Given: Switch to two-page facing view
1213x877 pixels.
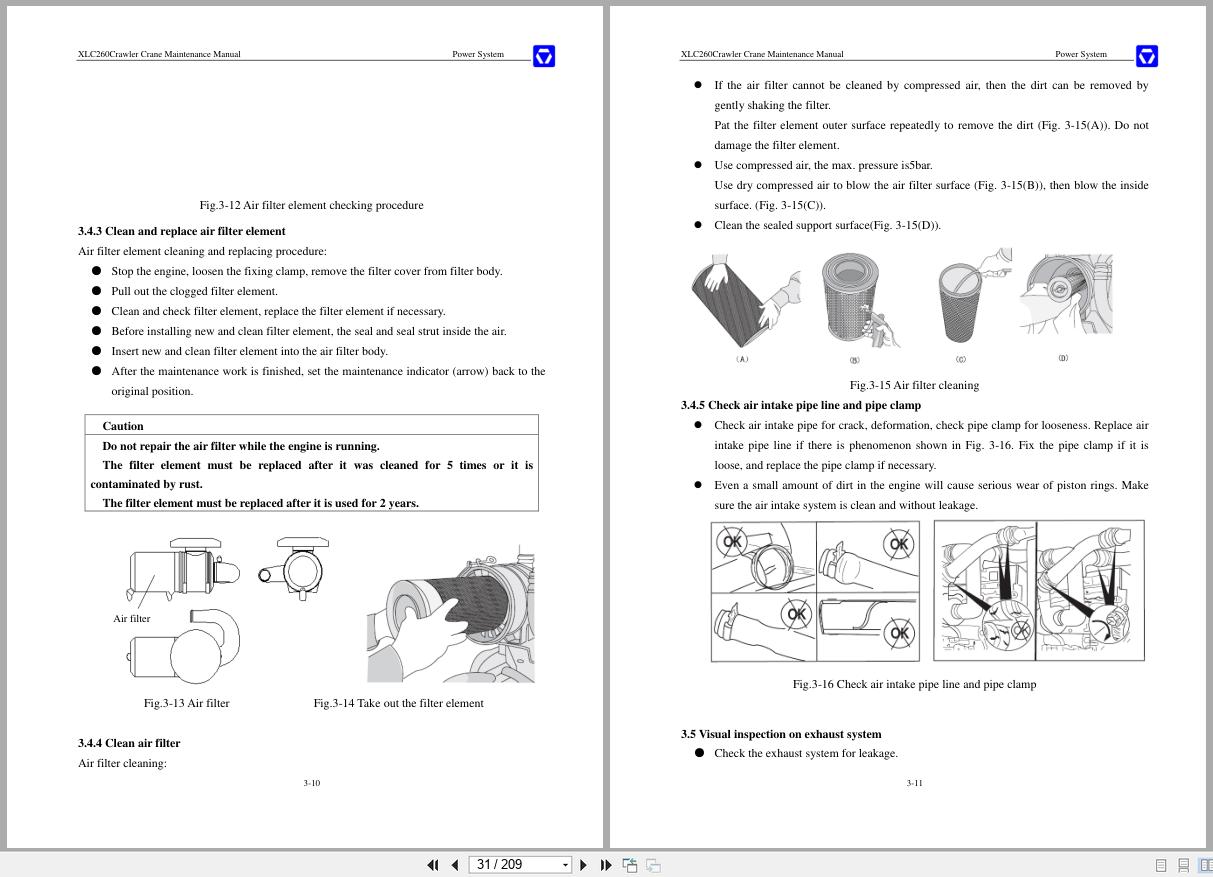Looking at the screenshot, I should click(x=1206, y=866).
